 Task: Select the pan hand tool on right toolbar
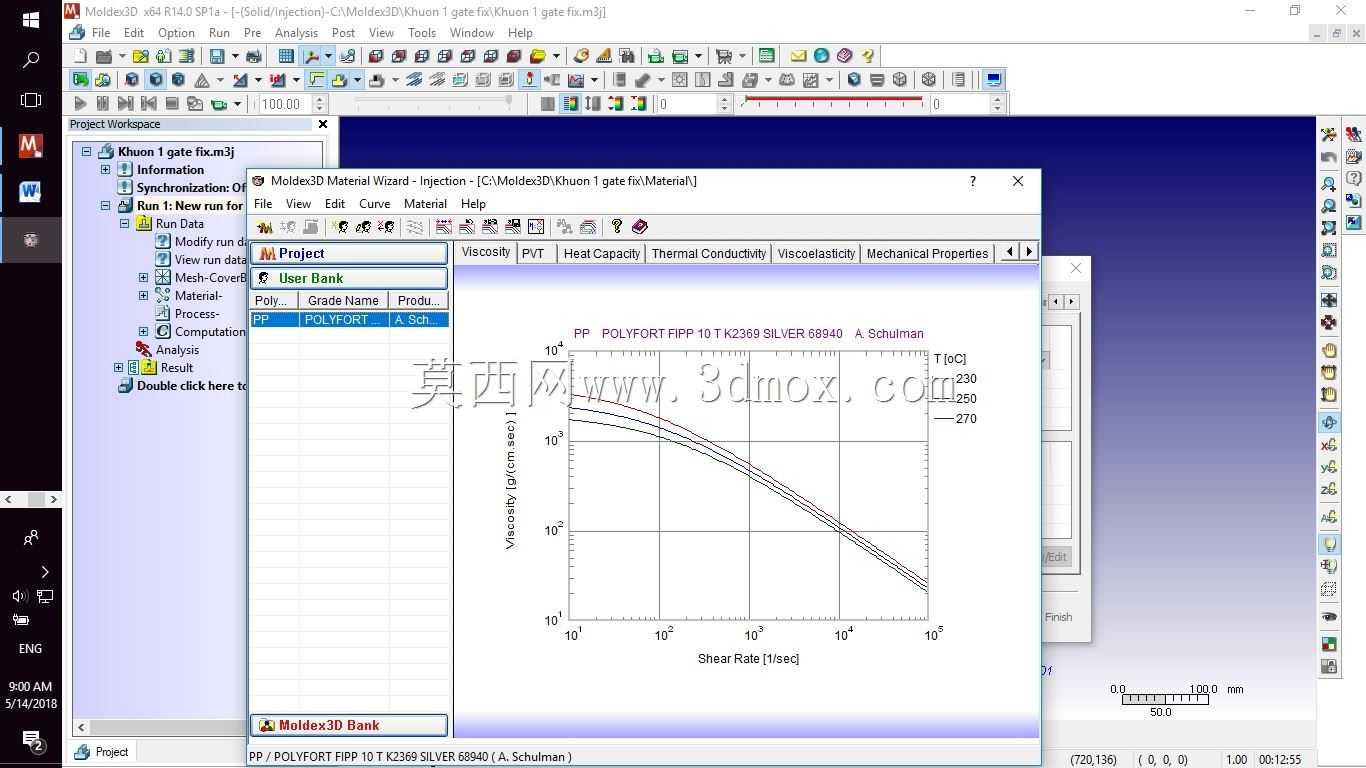coord(1329,350)
